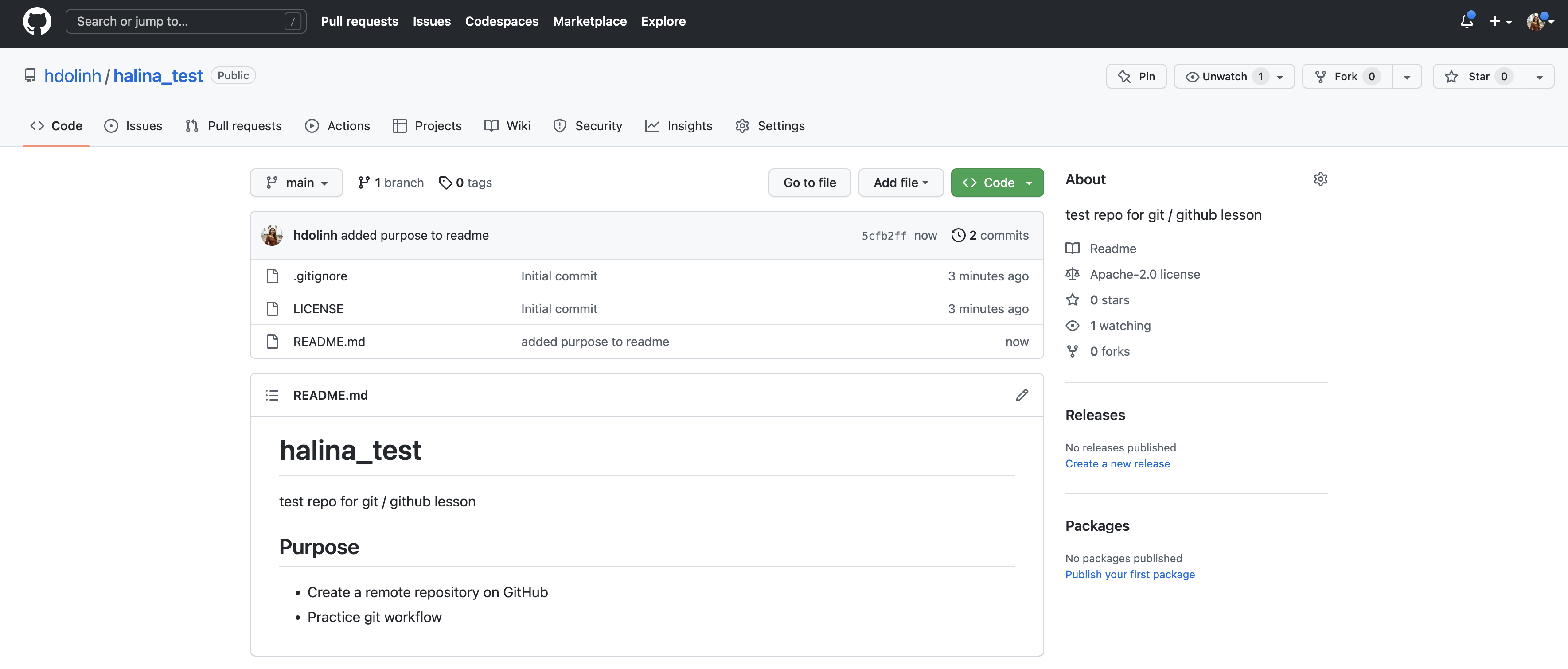The image size is (1568, 669).
Task: Click the GitHub Octocat logo
Action: pyautogui.click(x=37, y=21)
